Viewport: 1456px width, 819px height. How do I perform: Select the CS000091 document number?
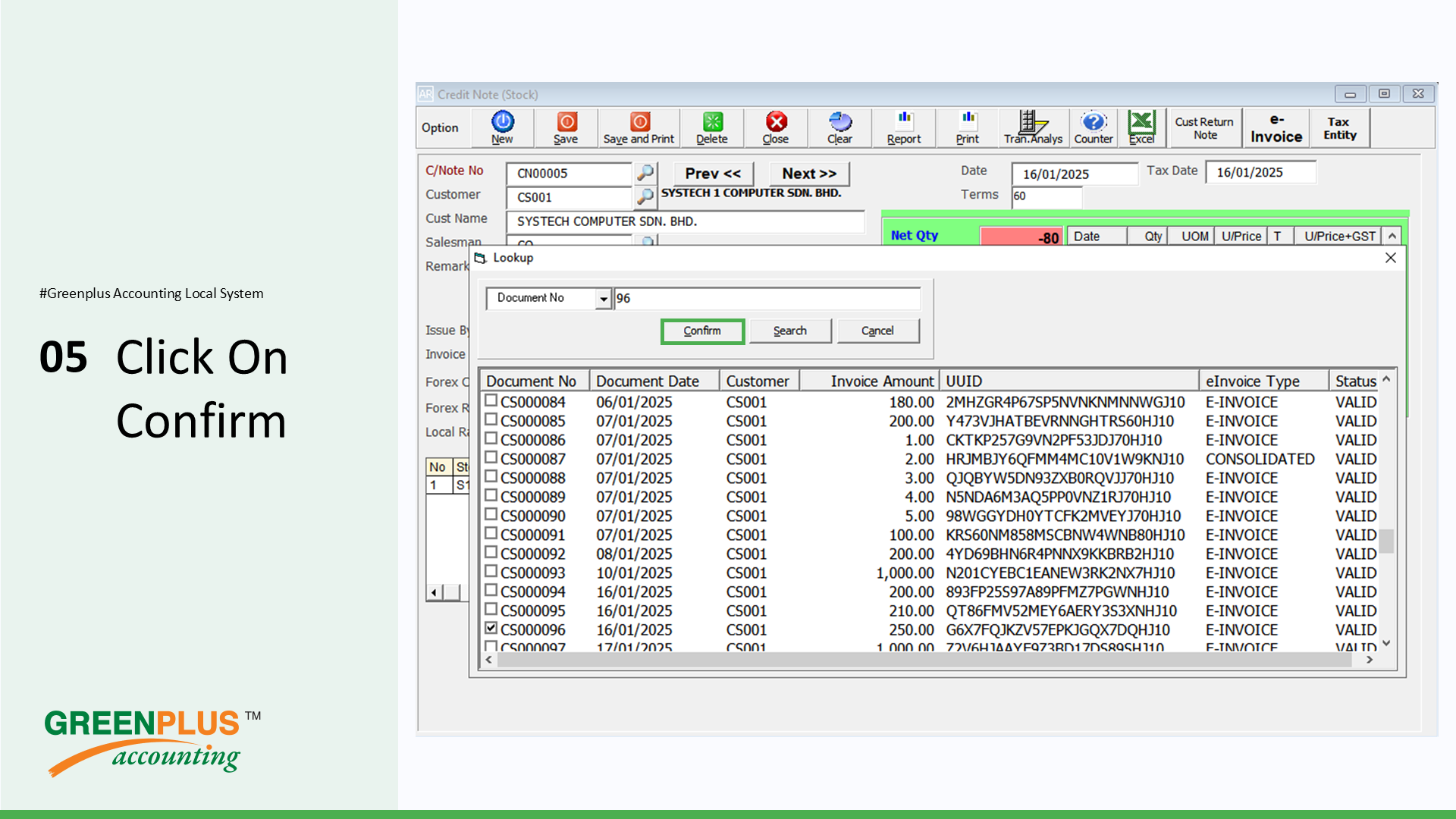(x=532, y=535)
